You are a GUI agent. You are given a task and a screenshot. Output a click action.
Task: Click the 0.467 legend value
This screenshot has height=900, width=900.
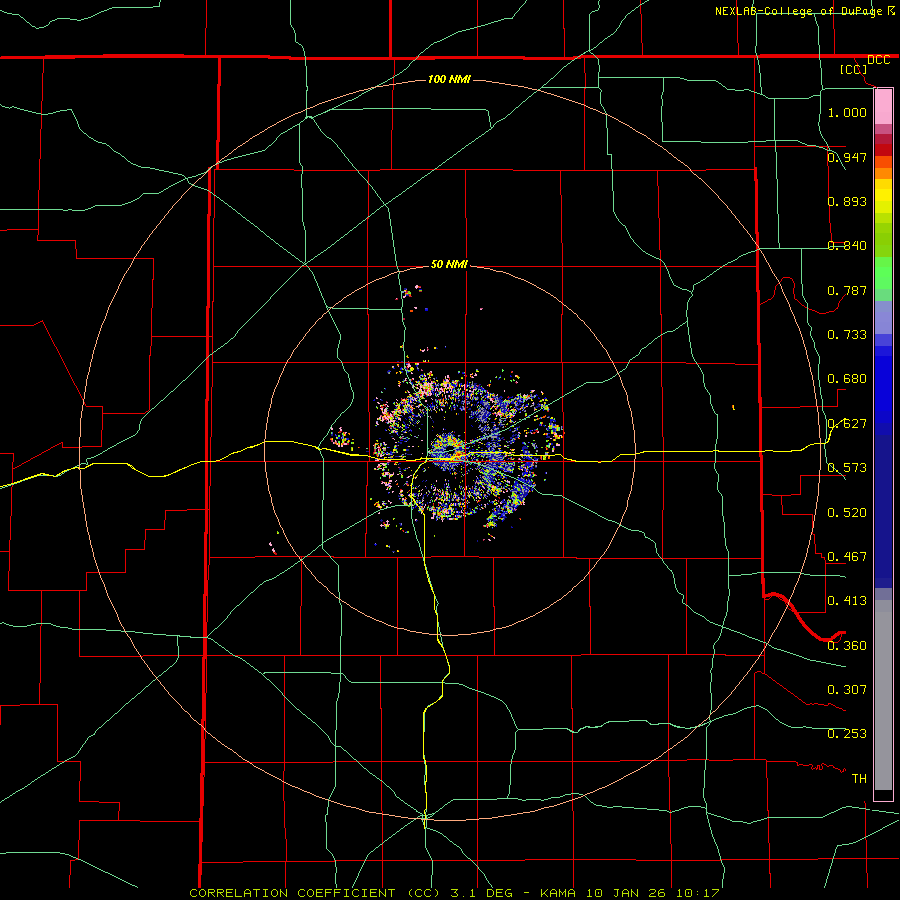click(847, 557)
